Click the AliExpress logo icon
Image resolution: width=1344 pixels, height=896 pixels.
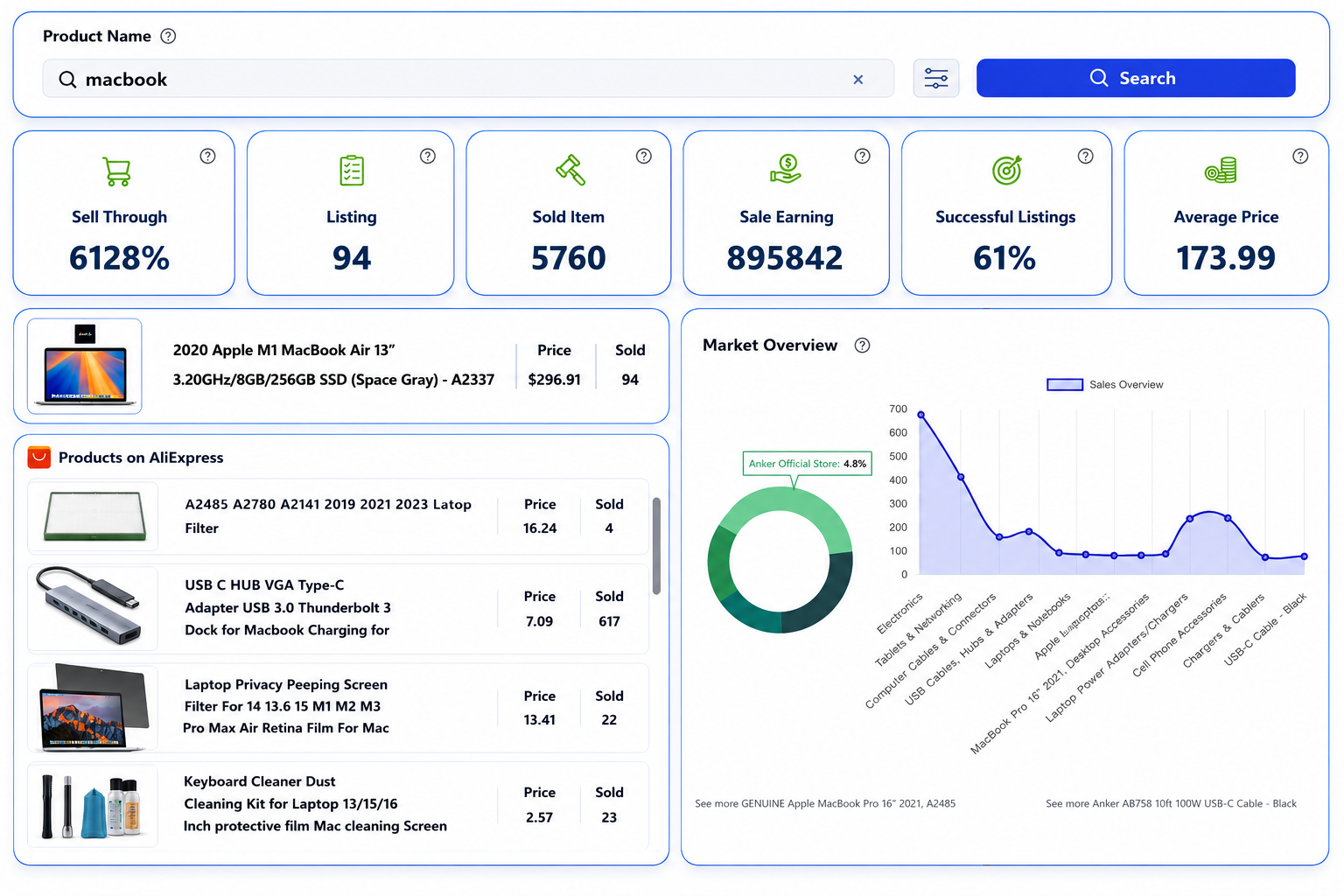click(39, 457)
